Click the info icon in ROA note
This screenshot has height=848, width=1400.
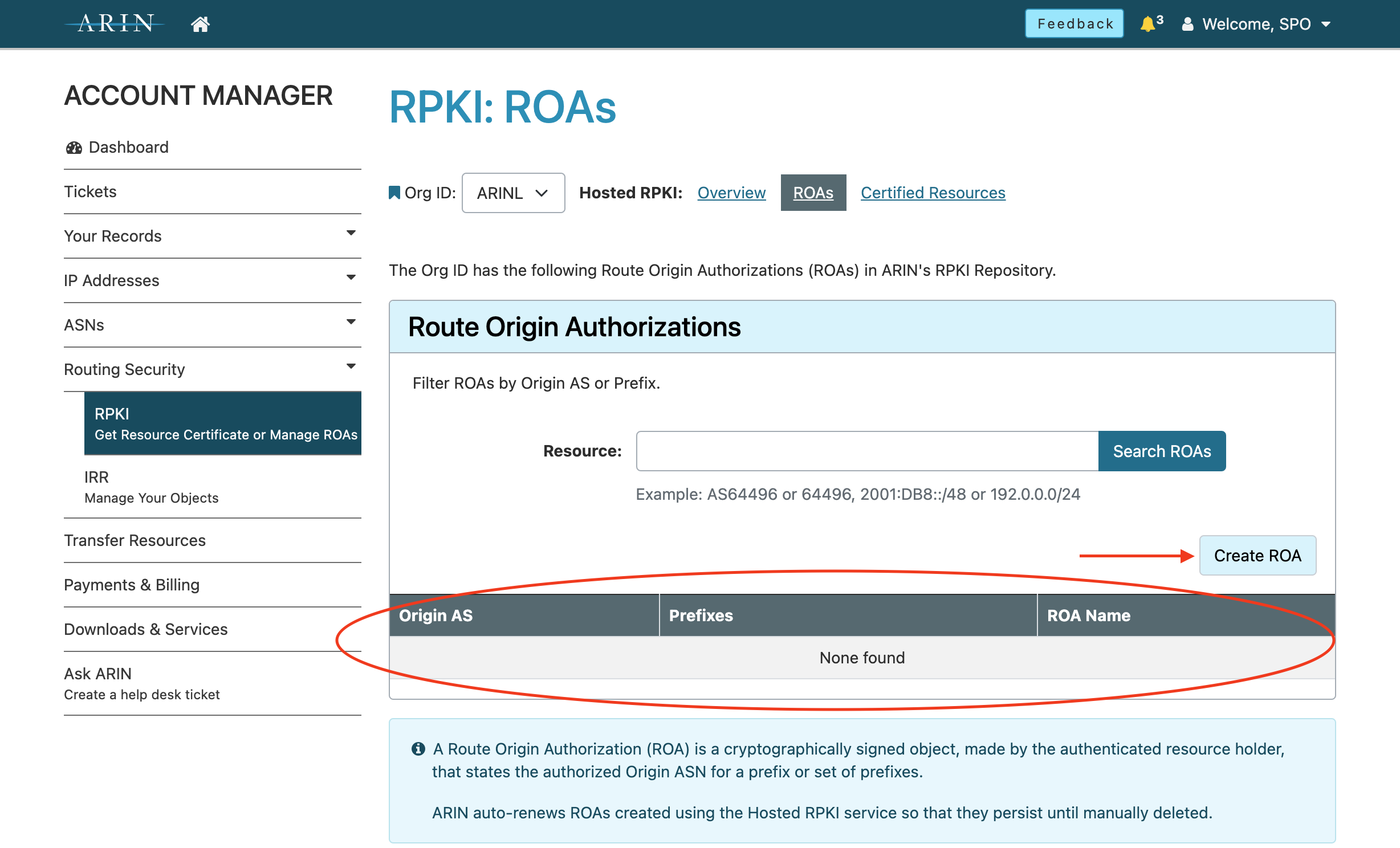(418, 748)
